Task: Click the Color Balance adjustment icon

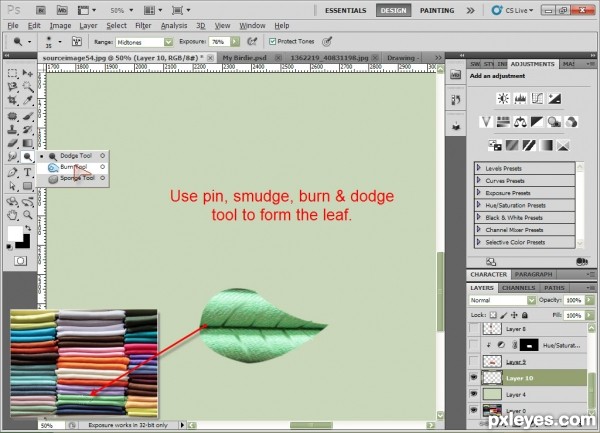Action: (520, 122)
